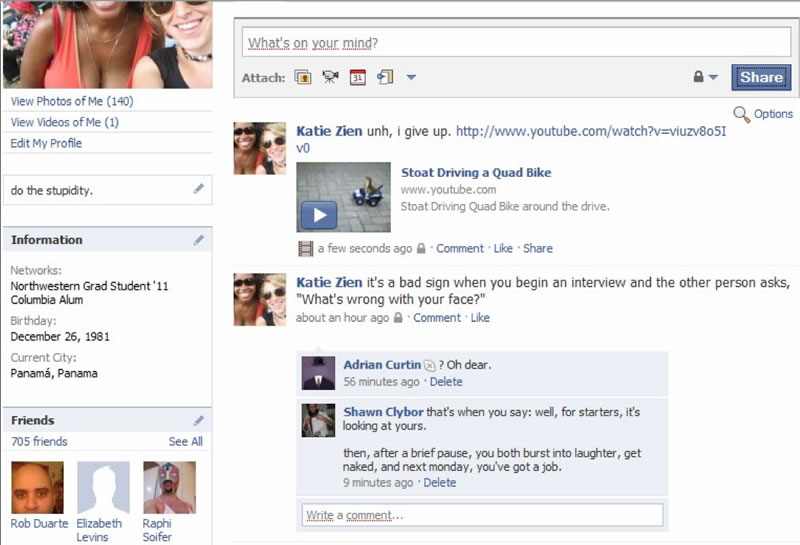Click Adrian Curtin's avatar thumbnail
Screen dimensions: 800x545
318,373
